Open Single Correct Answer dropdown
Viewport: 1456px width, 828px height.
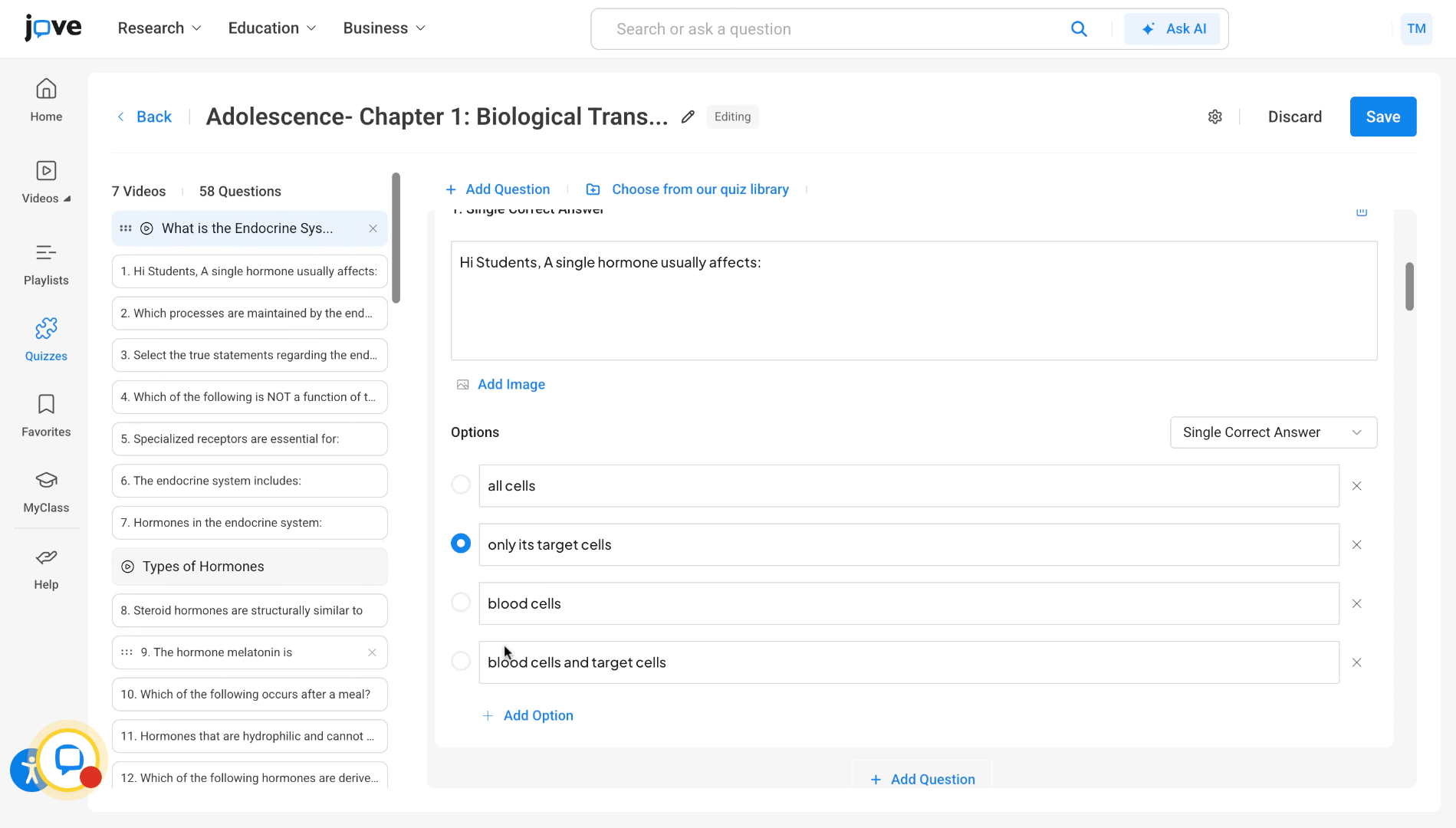(x=1273, y=432)
